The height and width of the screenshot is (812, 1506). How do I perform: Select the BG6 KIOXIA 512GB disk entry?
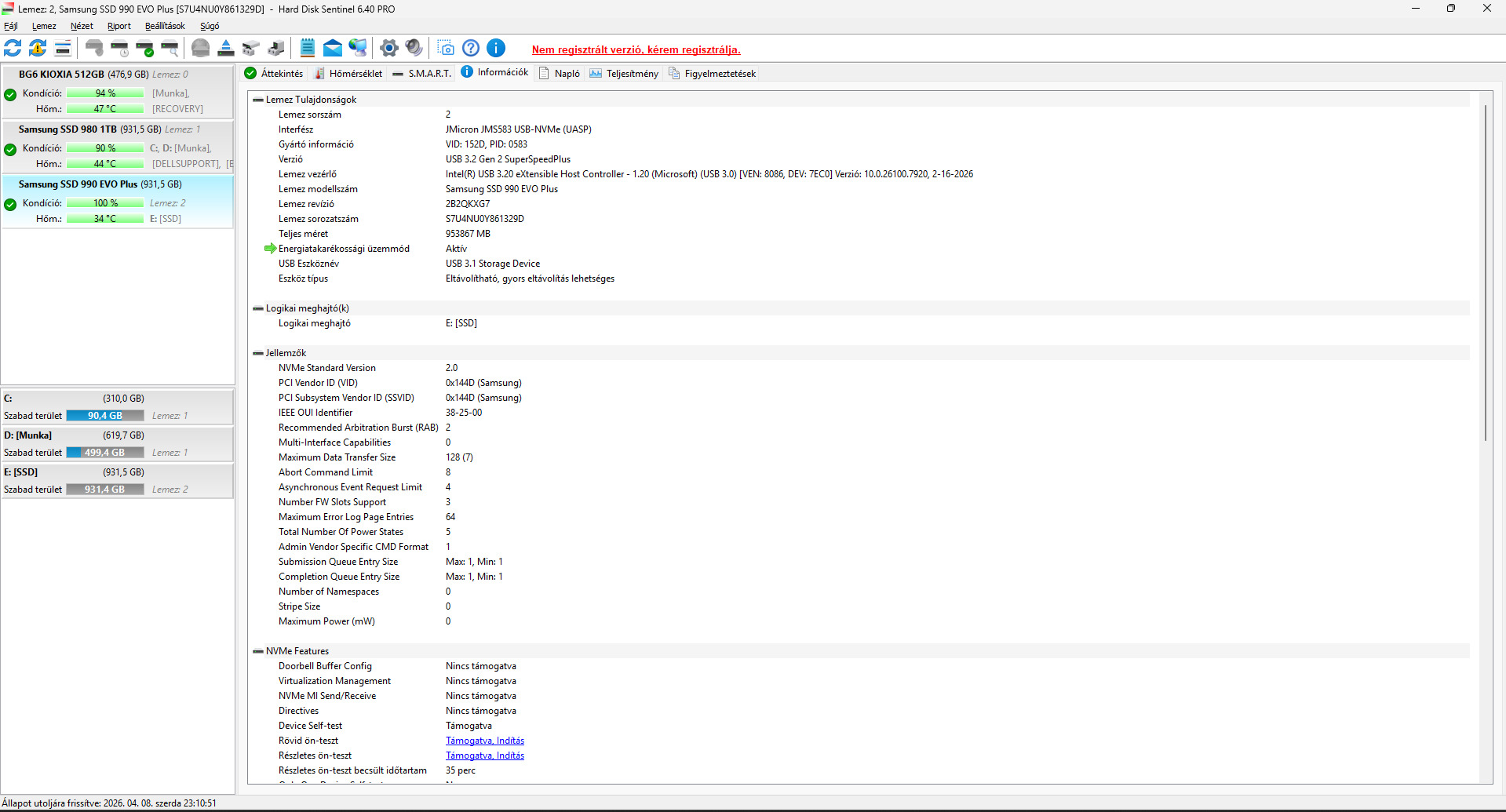[x=118, y=92]
